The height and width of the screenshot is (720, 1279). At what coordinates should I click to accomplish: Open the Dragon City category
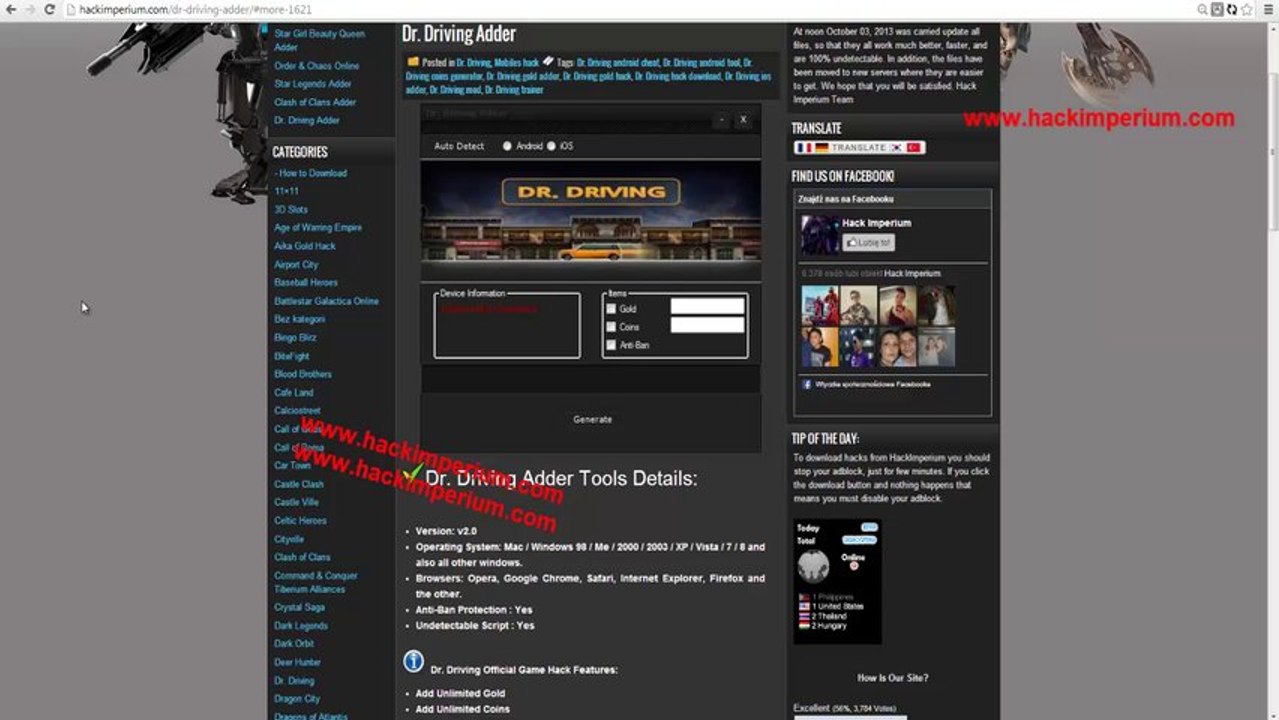pyautogui.click(x=297, y=699)
